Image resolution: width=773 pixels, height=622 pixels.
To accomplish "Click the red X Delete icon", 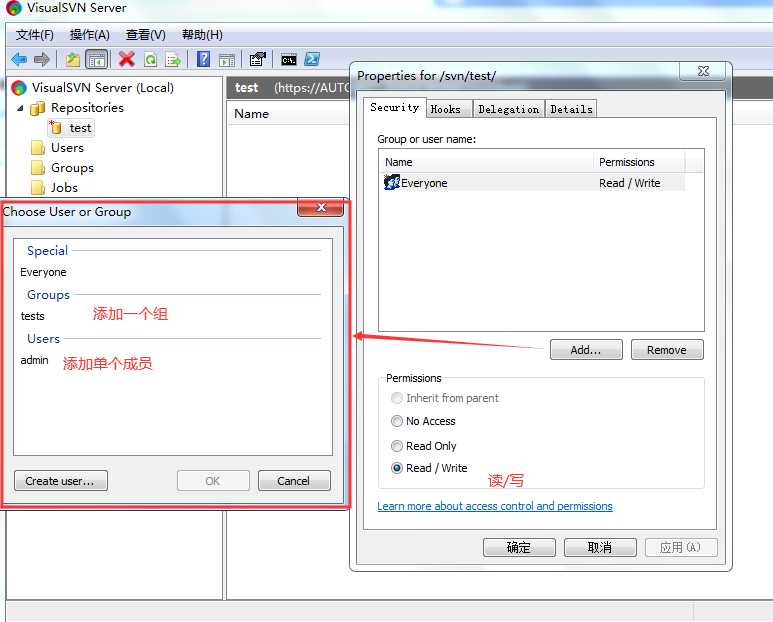I will pyautogui.click(x=127, y=60).
